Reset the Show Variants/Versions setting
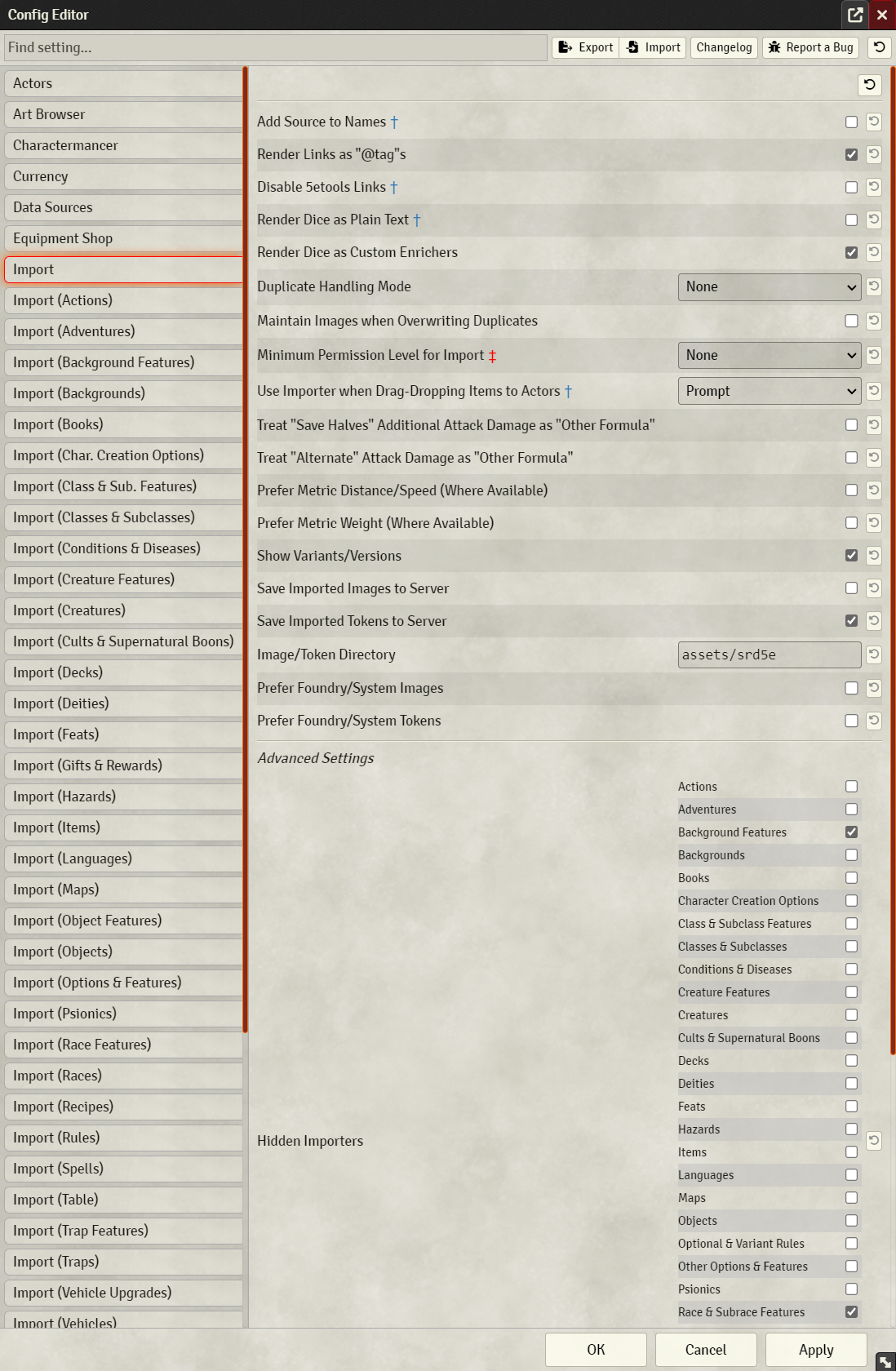 pos(873,556)
